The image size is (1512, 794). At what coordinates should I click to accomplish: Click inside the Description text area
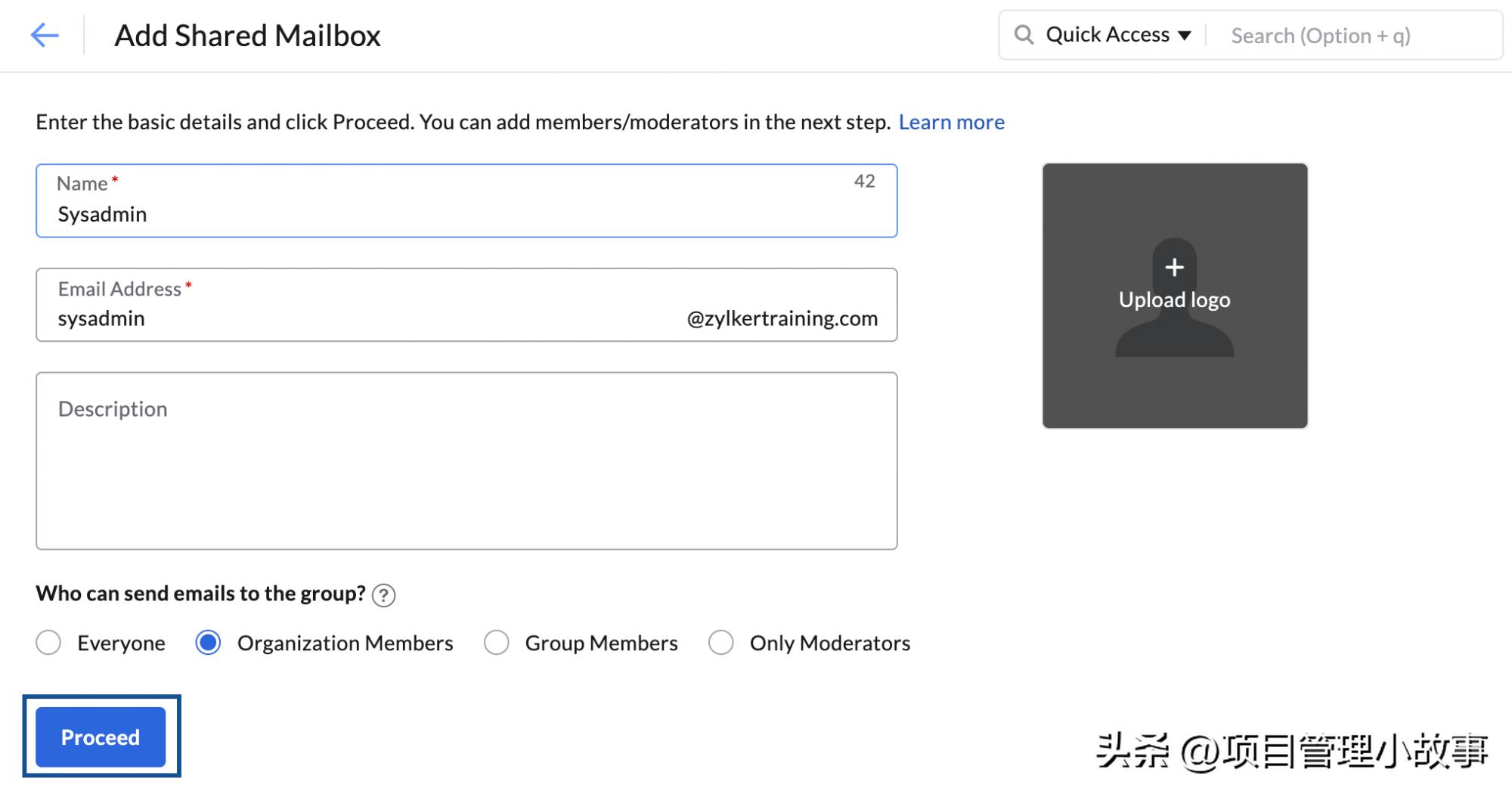point(466,469)
